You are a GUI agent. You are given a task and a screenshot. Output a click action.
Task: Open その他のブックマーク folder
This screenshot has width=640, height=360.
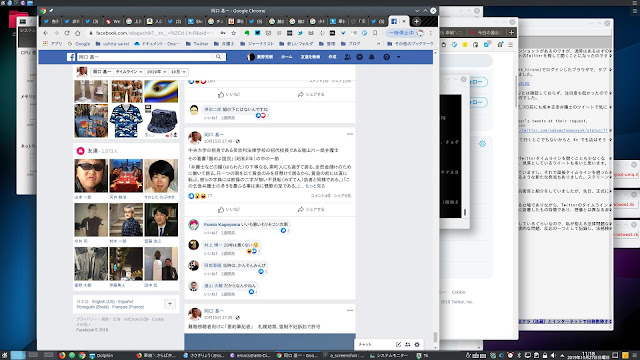(410, 43)
